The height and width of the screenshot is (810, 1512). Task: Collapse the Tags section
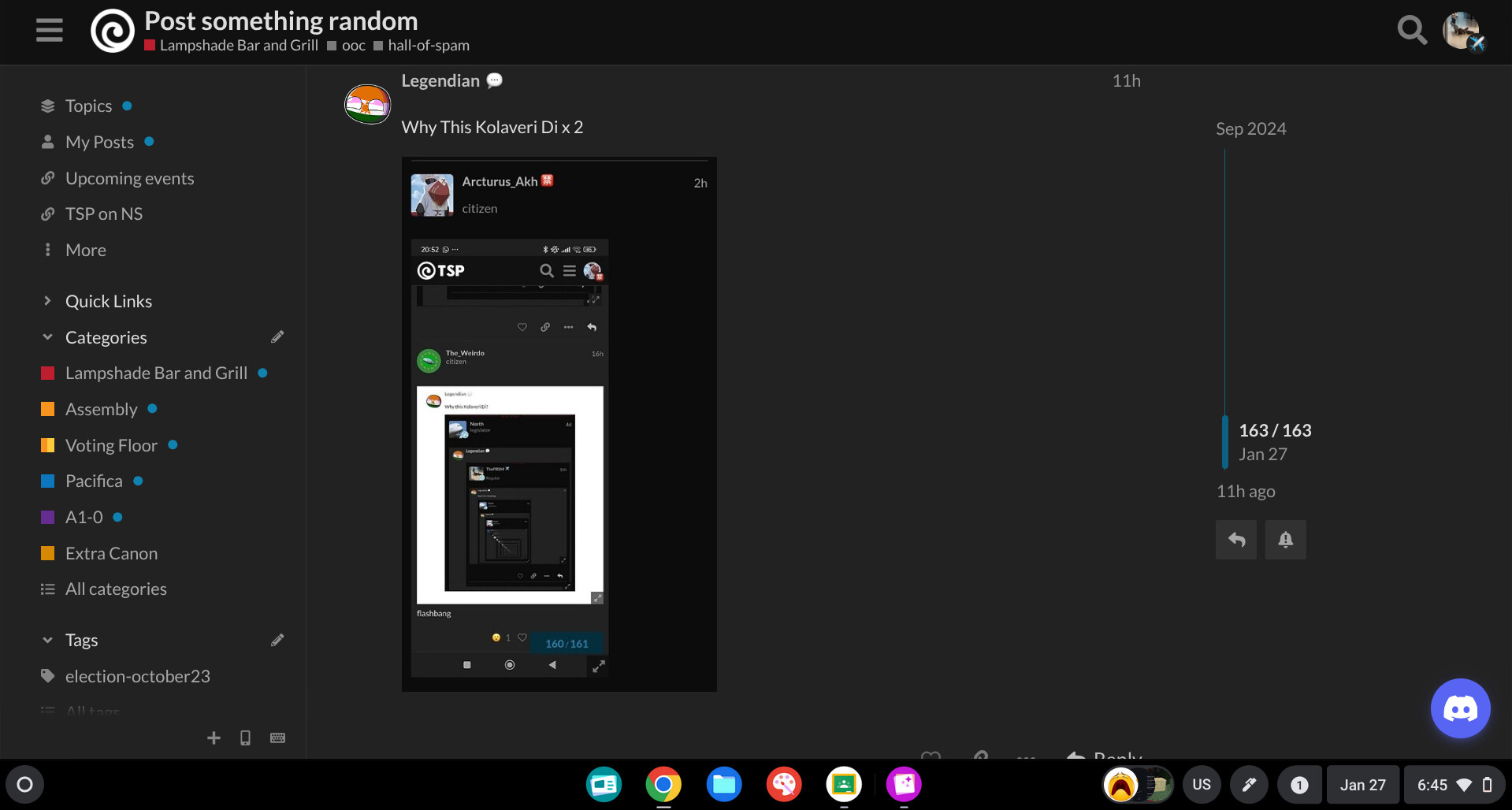point(47,640)
